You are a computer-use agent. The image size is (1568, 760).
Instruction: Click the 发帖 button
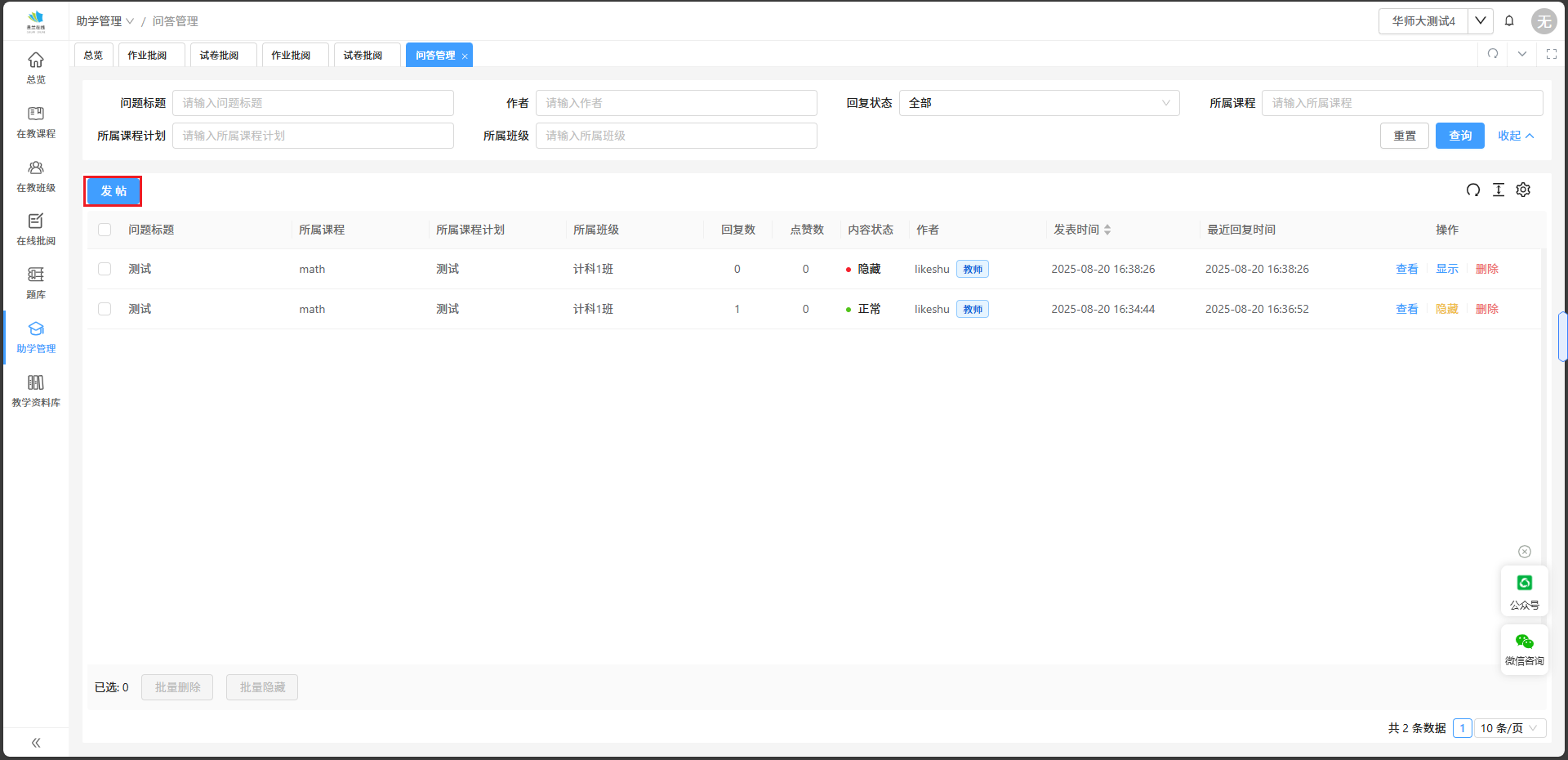coord(114,191)
